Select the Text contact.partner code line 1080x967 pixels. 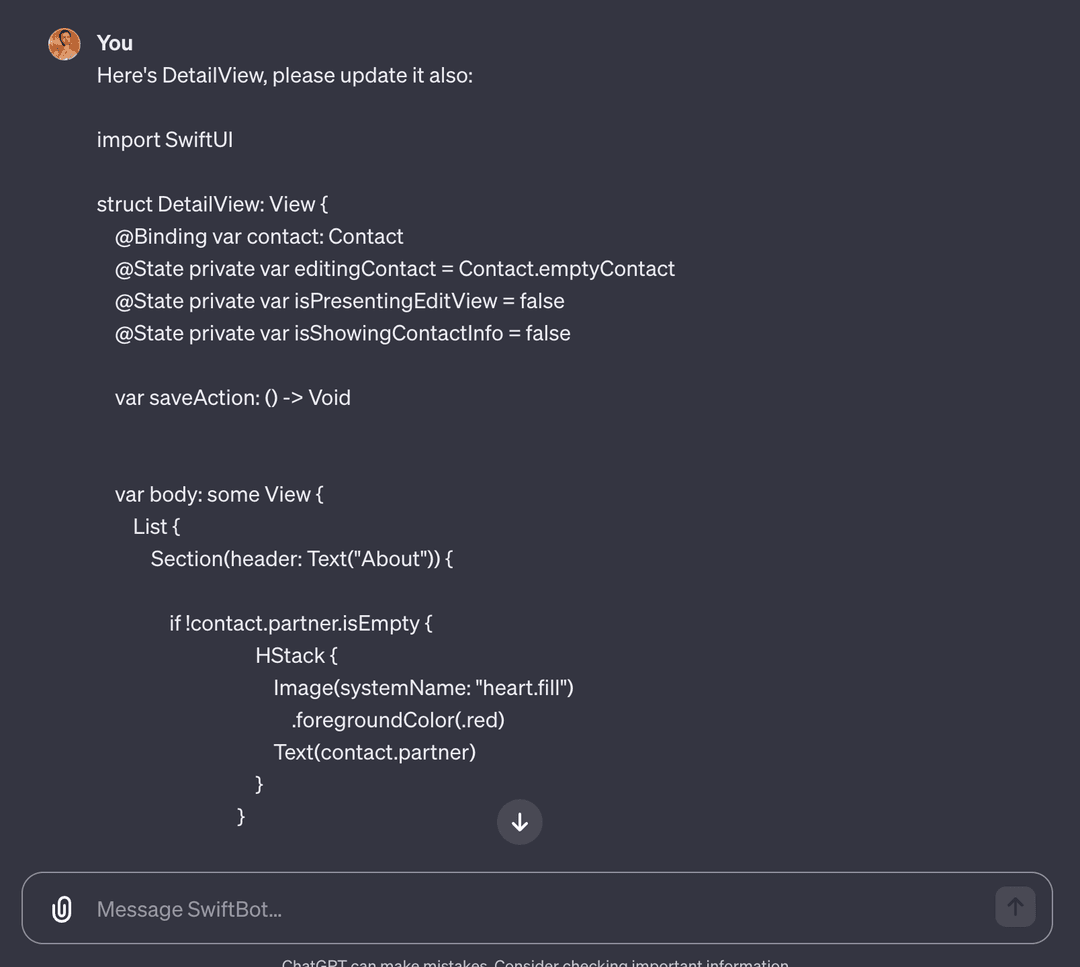pyautogui.click(x=375, y=751)
